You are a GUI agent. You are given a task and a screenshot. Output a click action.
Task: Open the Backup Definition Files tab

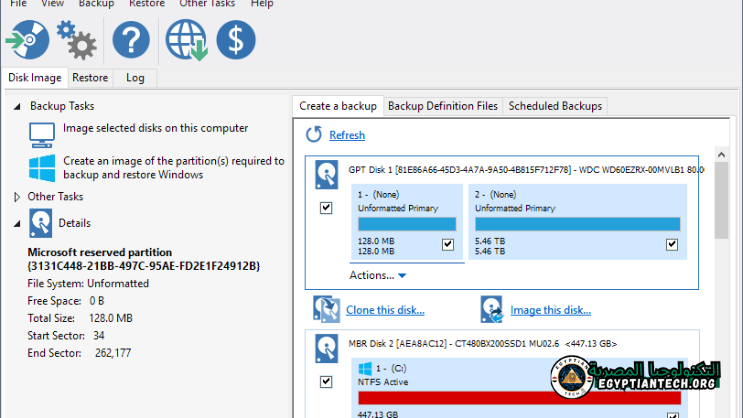pos(442,106)
